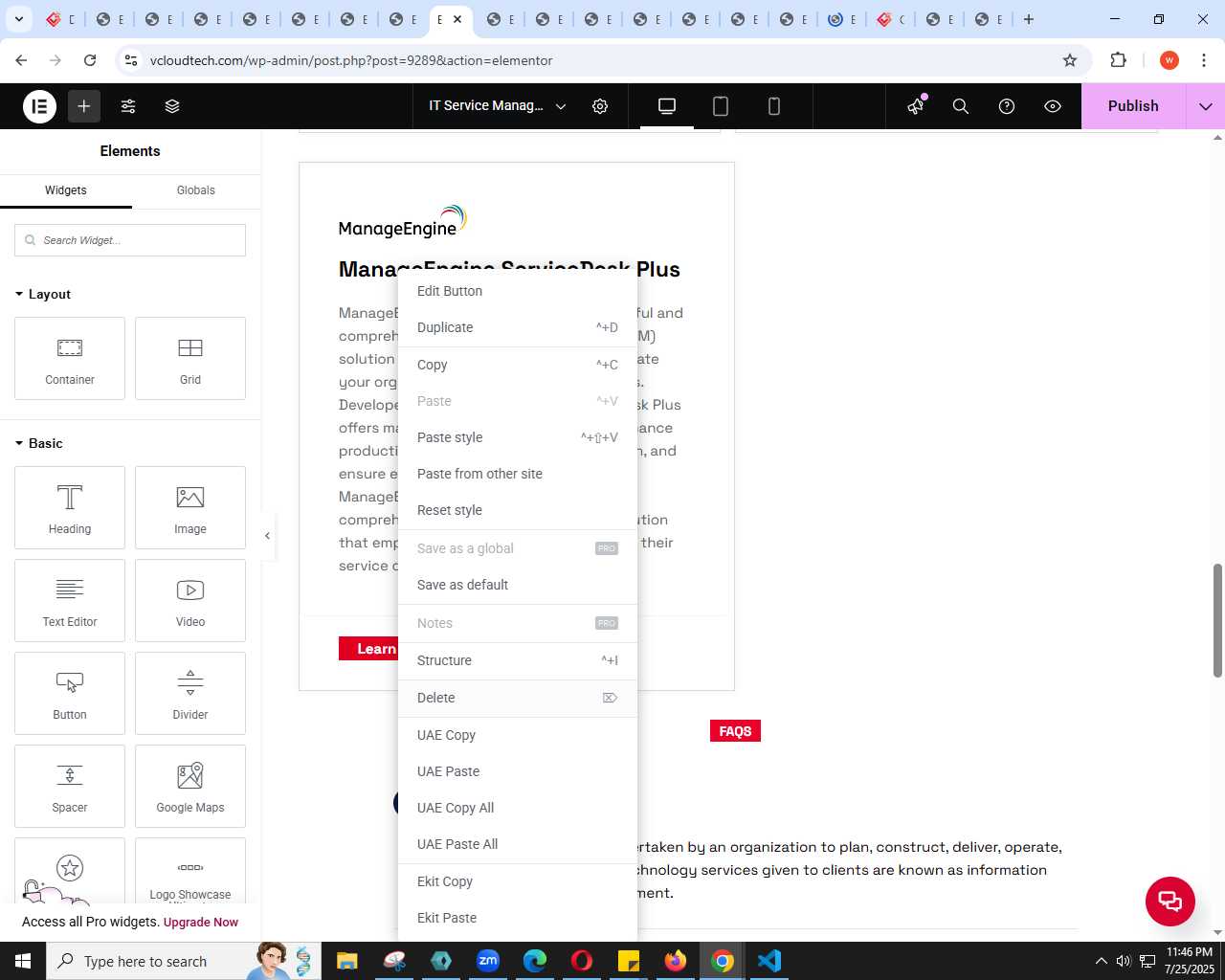Choose Reset style in the context menu
The width and height of the screenshot is (1225, 980).
[x=517, y=510]
